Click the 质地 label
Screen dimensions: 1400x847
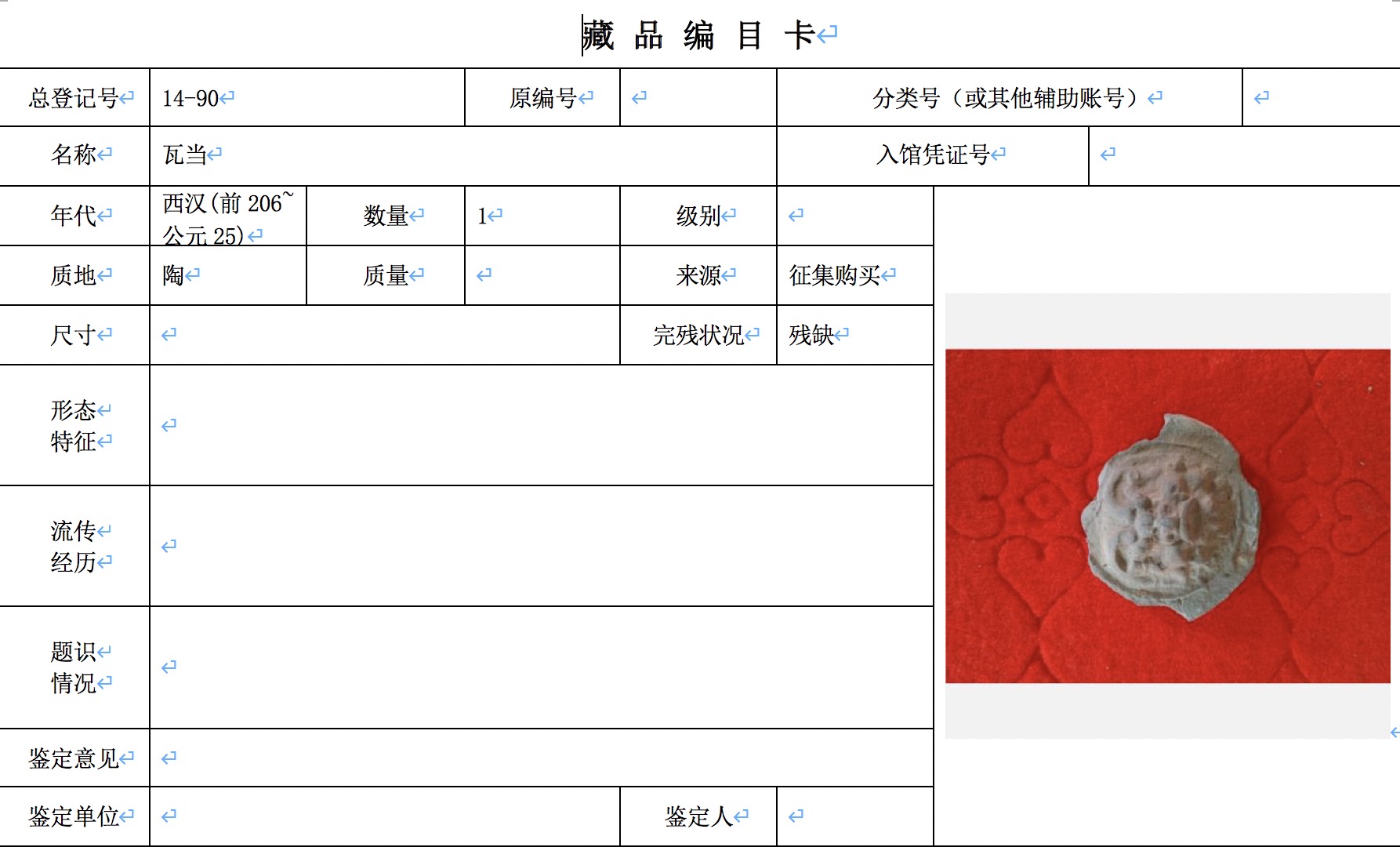(x=74, y=275)
